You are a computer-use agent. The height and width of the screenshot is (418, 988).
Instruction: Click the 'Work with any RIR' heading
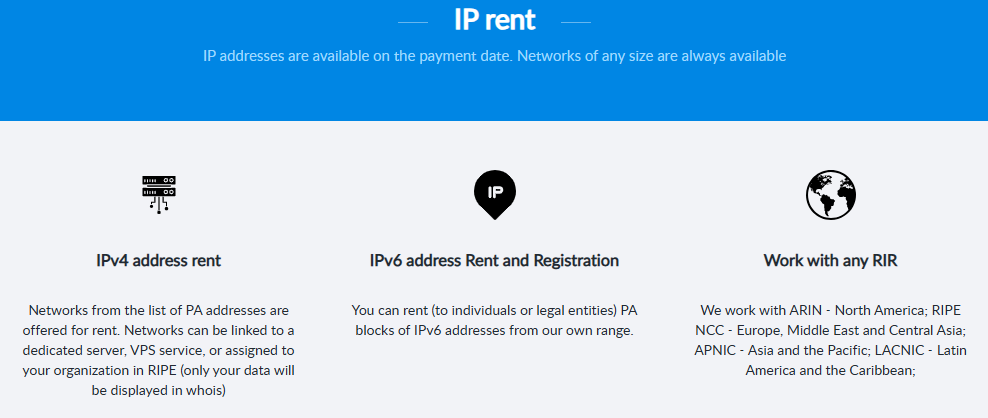(x=830, y=261)
